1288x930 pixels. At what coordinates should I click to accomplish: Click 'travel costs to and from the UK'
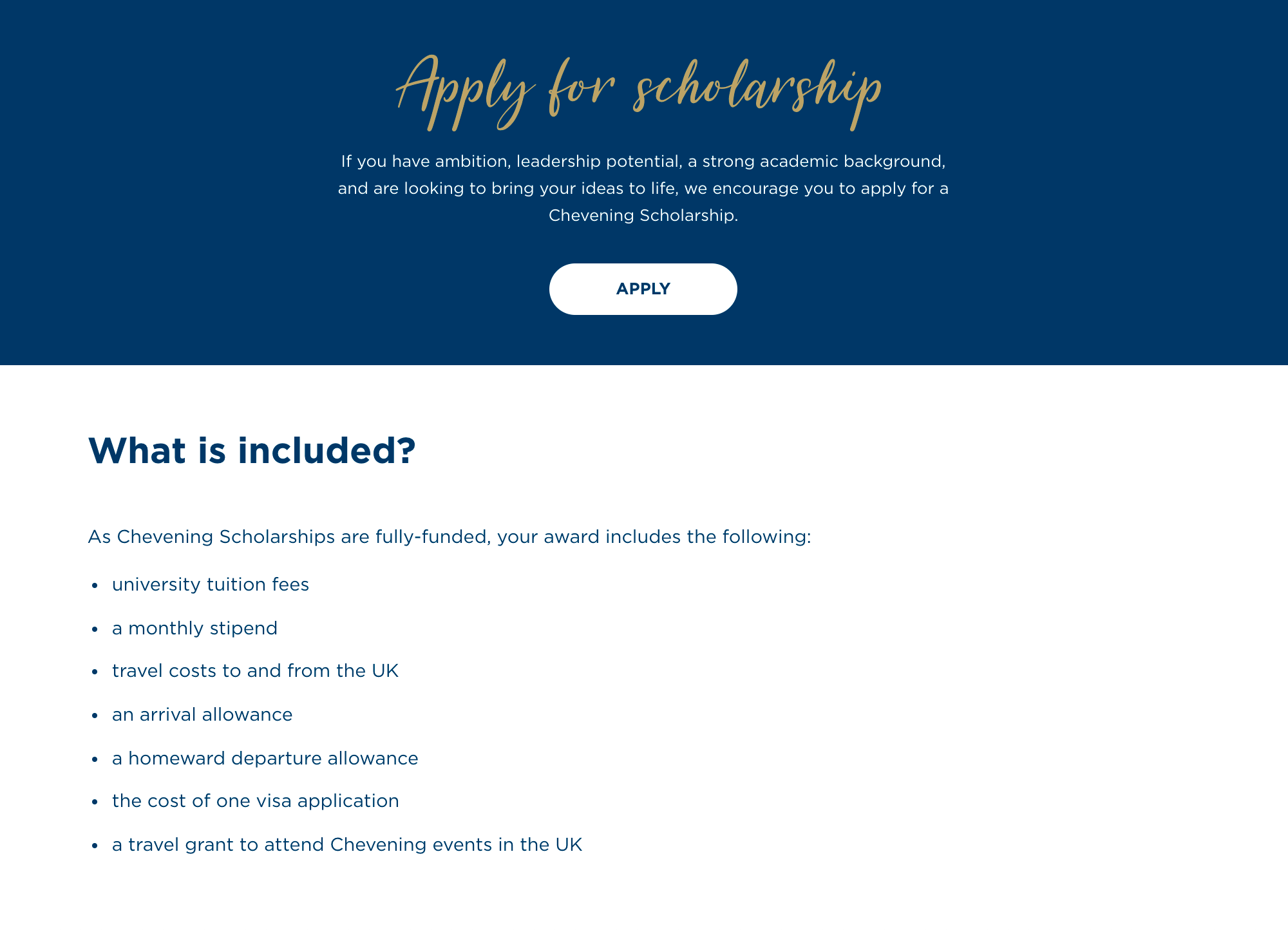coord(255,670)
